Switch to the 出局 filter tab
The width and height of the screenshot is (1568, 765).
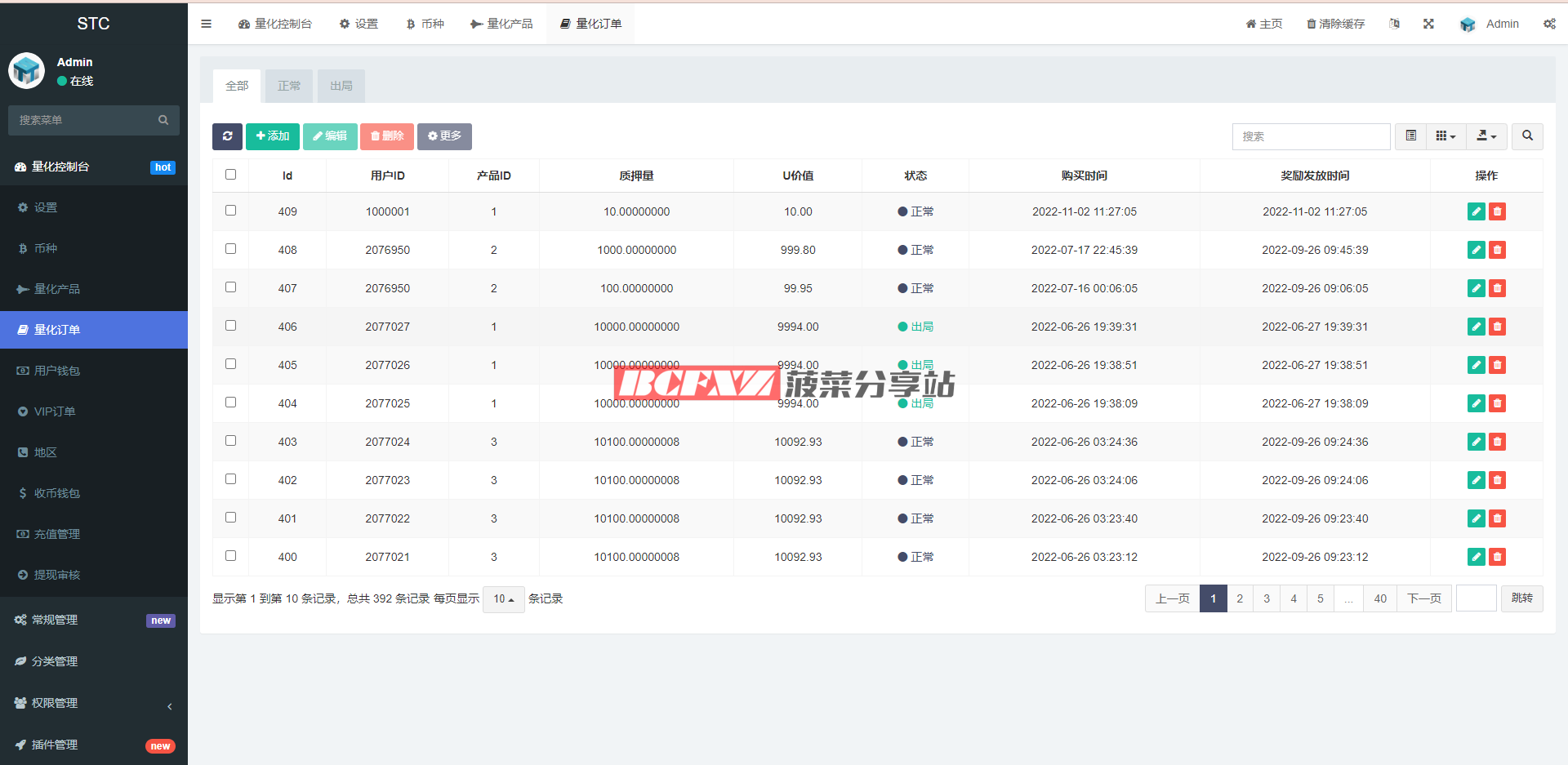point(341,86)
